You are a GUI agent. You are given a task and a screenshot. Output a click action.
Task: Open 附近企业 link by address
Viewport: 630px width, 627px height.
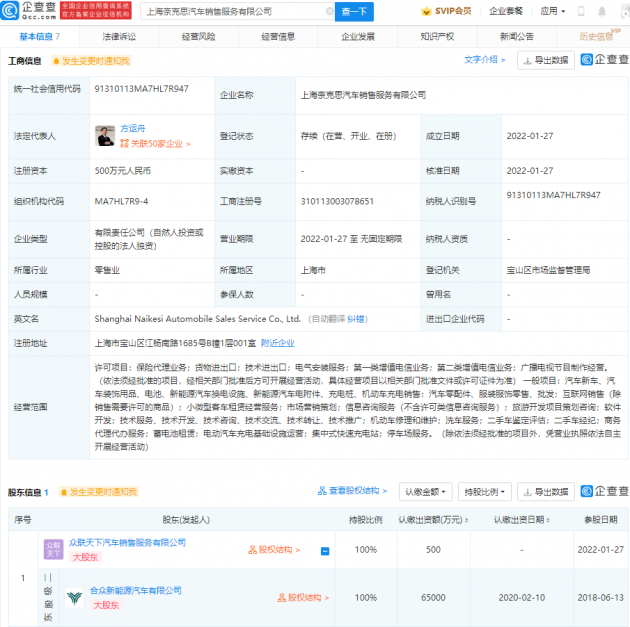click(278, 343)
